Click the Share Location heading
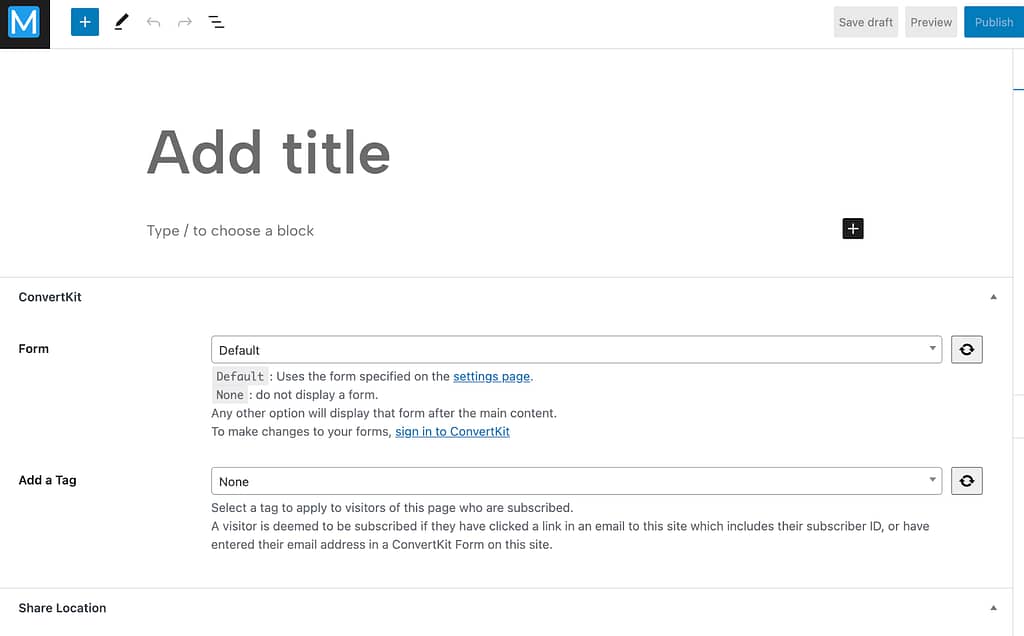This screenshot has width=1024, height=636. coord(62,608)
